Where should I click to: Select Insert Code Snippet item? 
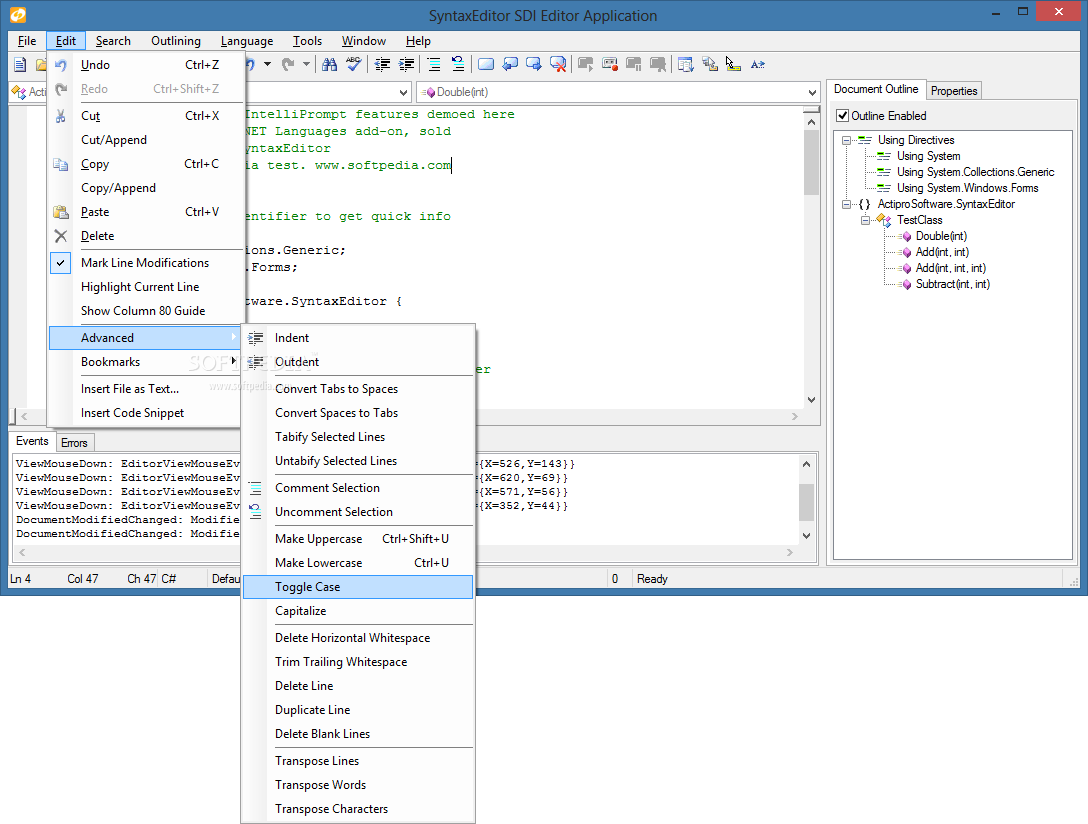[146, 413]
